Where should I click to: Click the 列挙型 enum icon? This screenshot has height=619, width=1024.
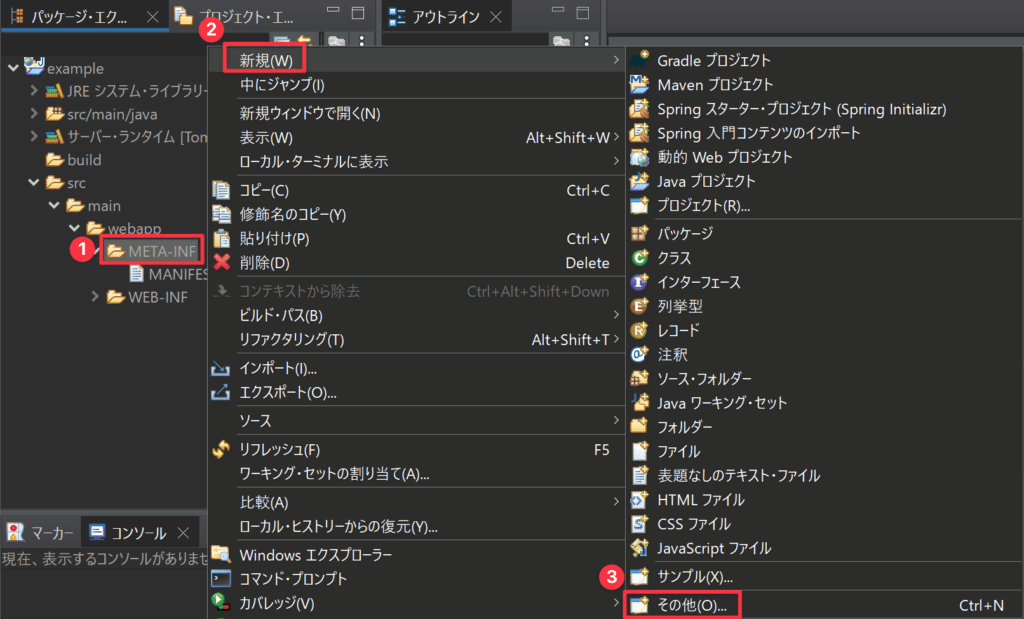pos(640,306)
